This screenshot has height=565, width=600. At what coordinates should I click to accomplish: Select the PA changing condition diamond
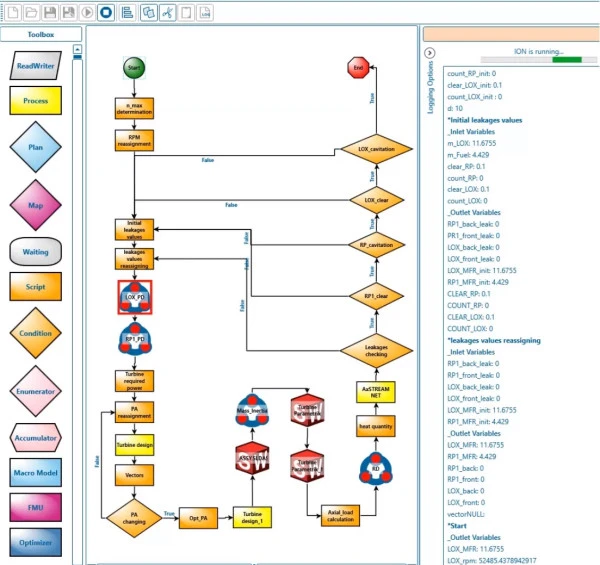tap(134, 518)
